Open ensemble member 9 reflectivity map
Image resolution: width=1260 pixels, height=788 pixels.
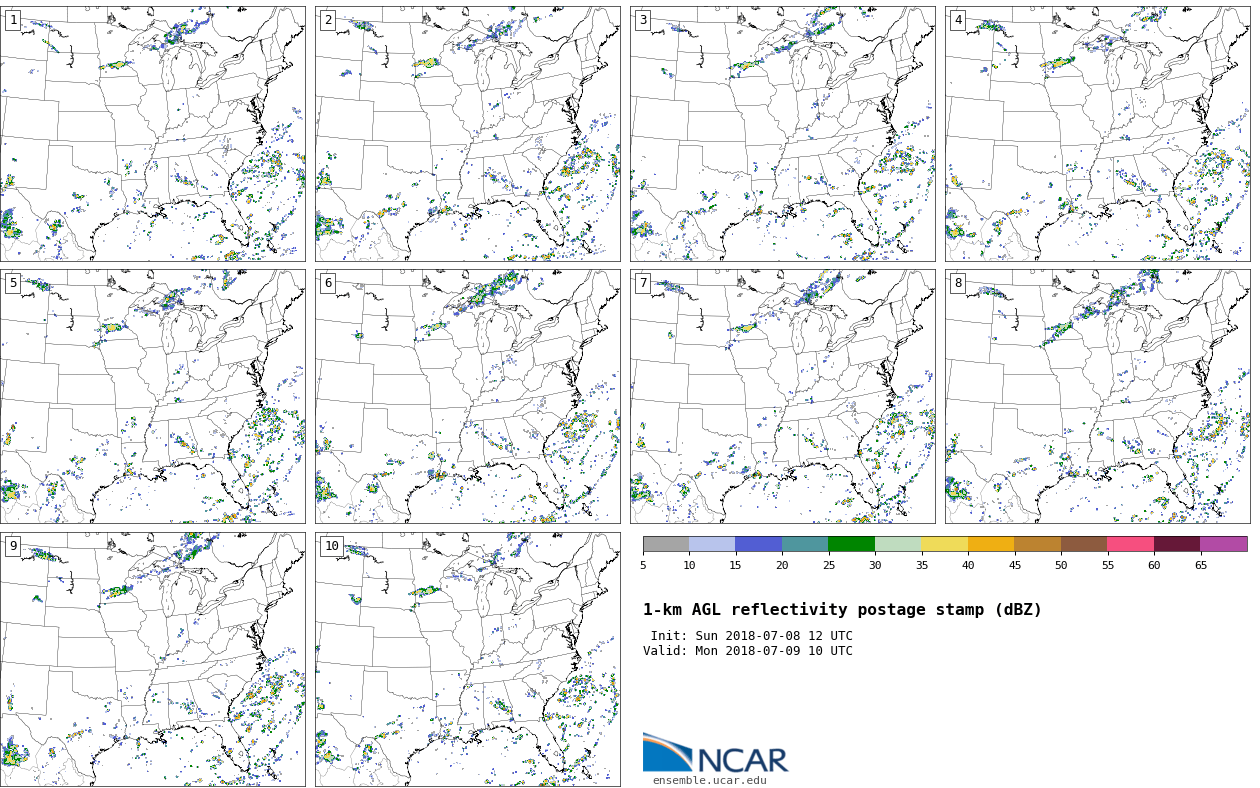pos(152,659)
